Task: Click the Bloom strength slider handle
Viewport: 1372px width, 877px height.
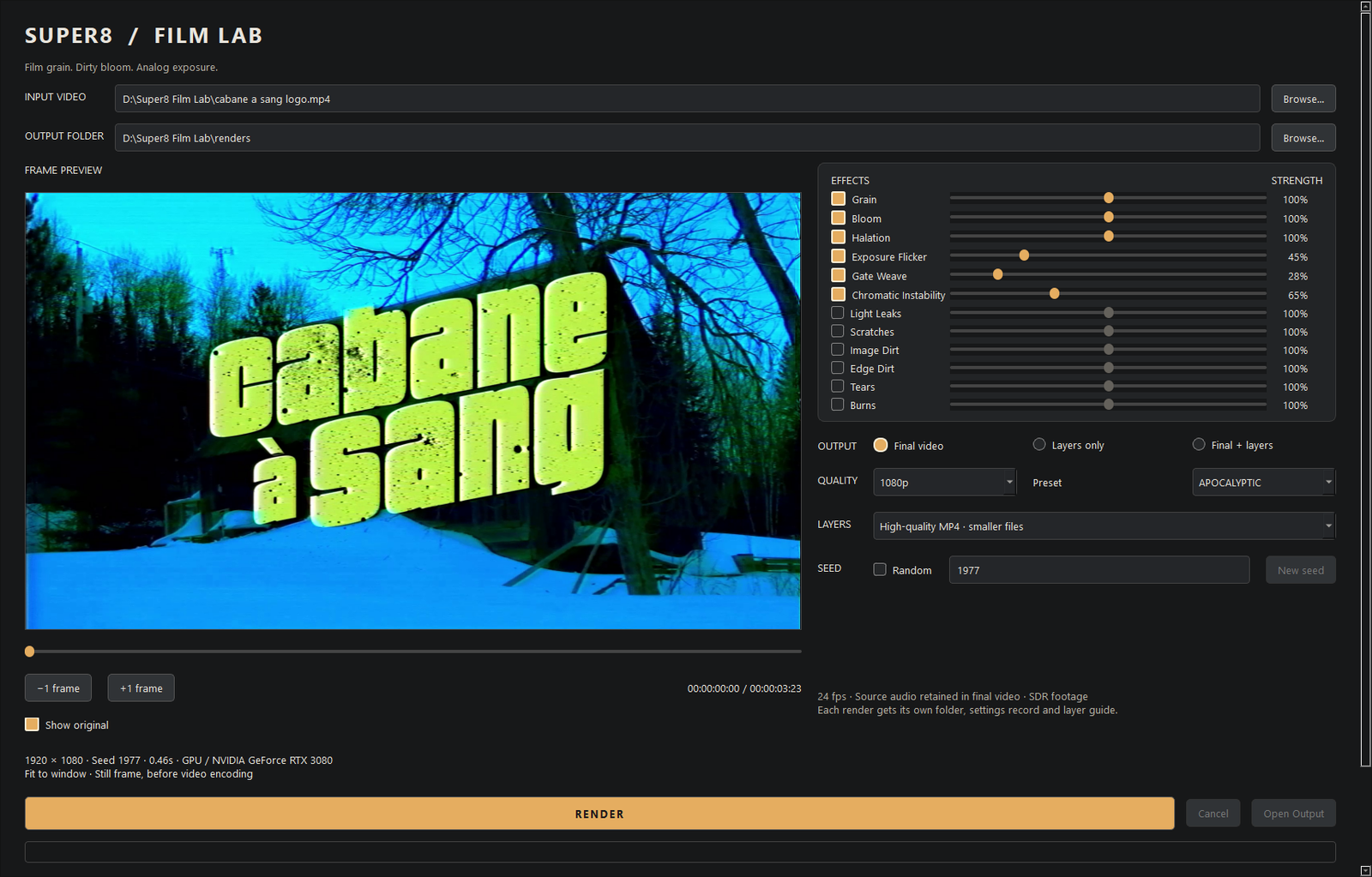Action: [x=1109, y=217]
